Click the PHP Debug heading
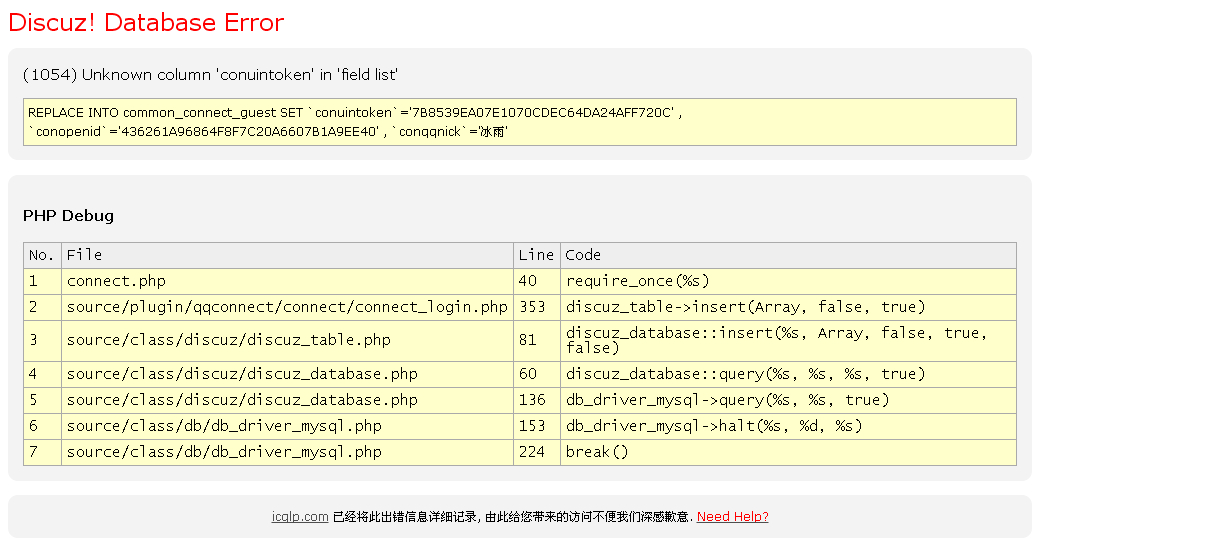 (68, 216)
